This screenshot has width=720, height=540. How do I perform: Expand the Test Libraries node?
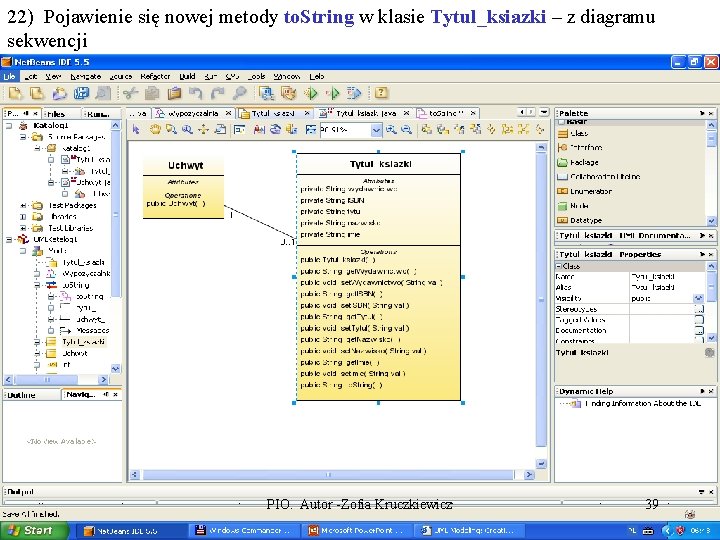pos(23,228)
